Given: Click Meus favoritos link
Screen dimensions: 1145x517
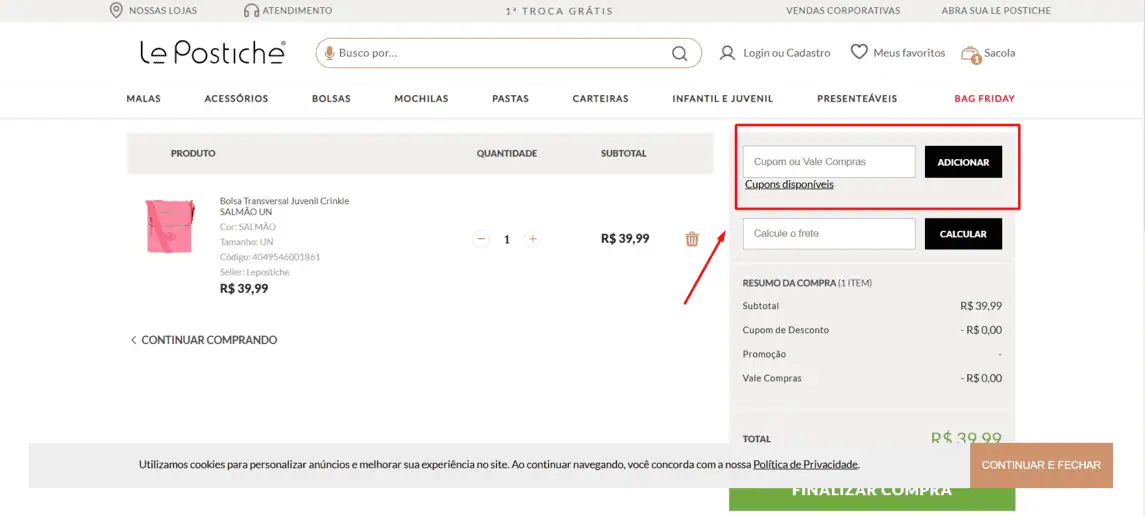Looking at the screenshot, I should 909,53.
